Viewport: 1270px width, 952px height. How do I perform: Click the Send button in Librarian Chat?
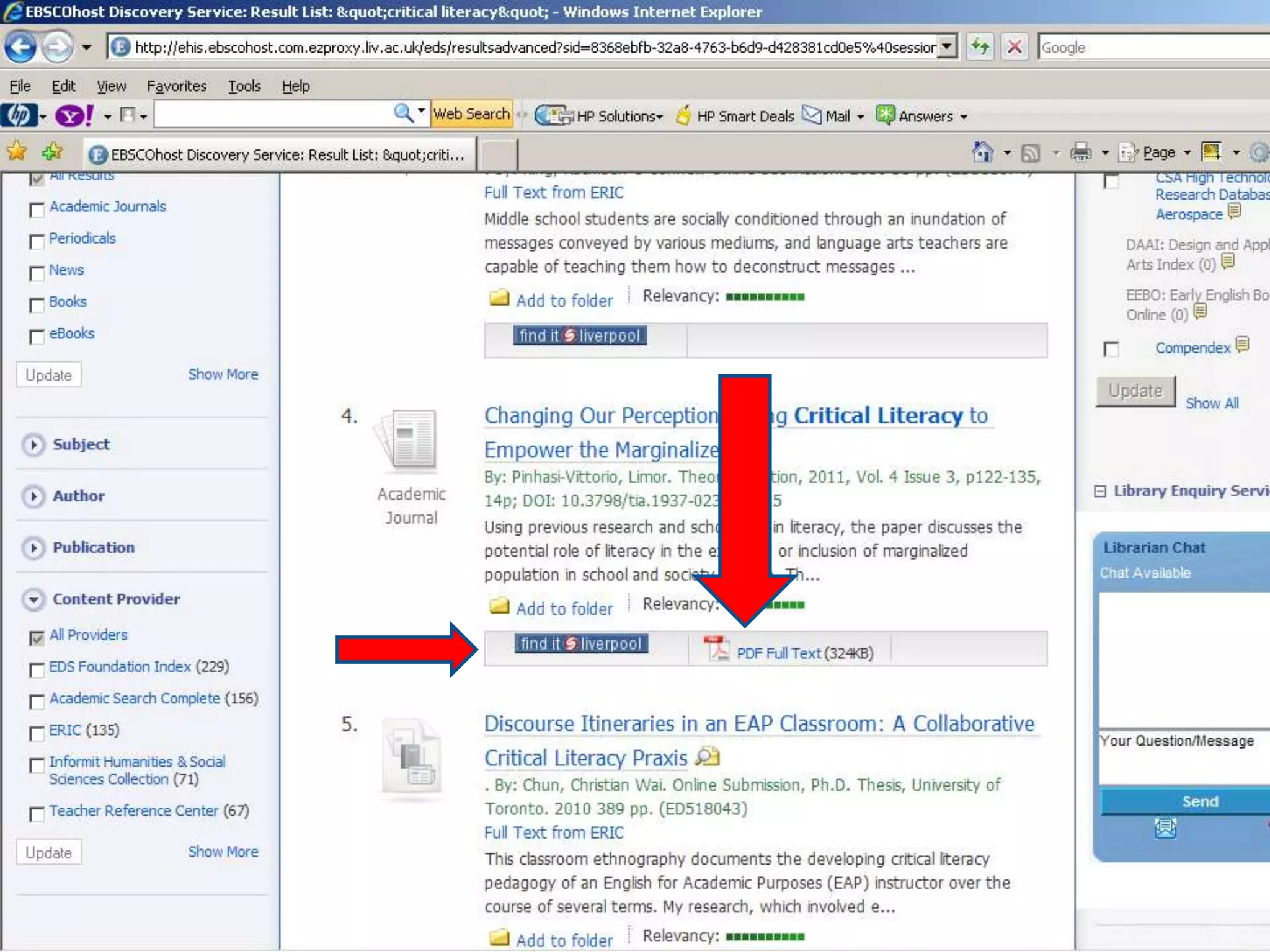(1199, 801)
